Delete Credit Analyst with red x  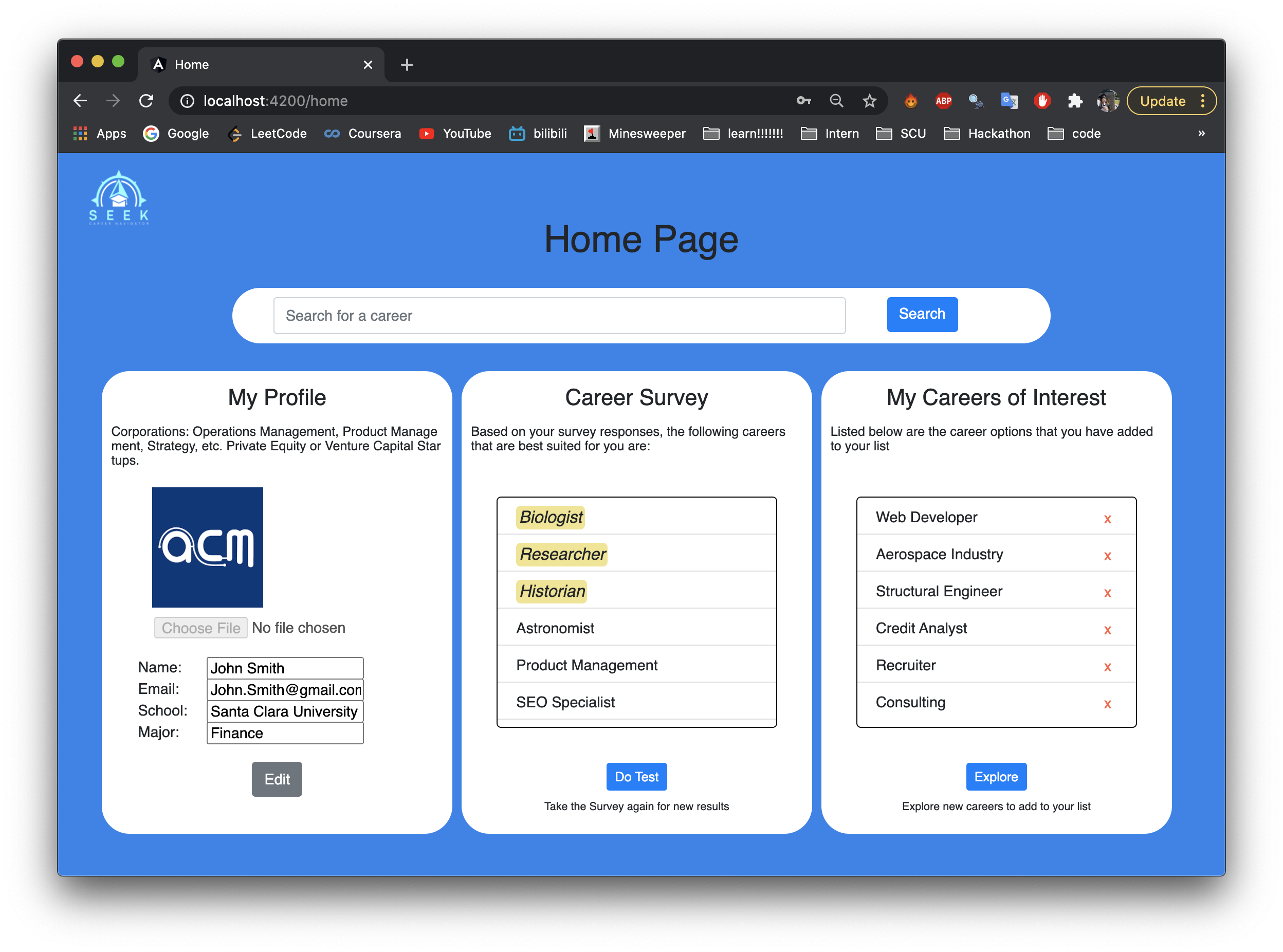pyautogui.click(x=1107, y=630)
